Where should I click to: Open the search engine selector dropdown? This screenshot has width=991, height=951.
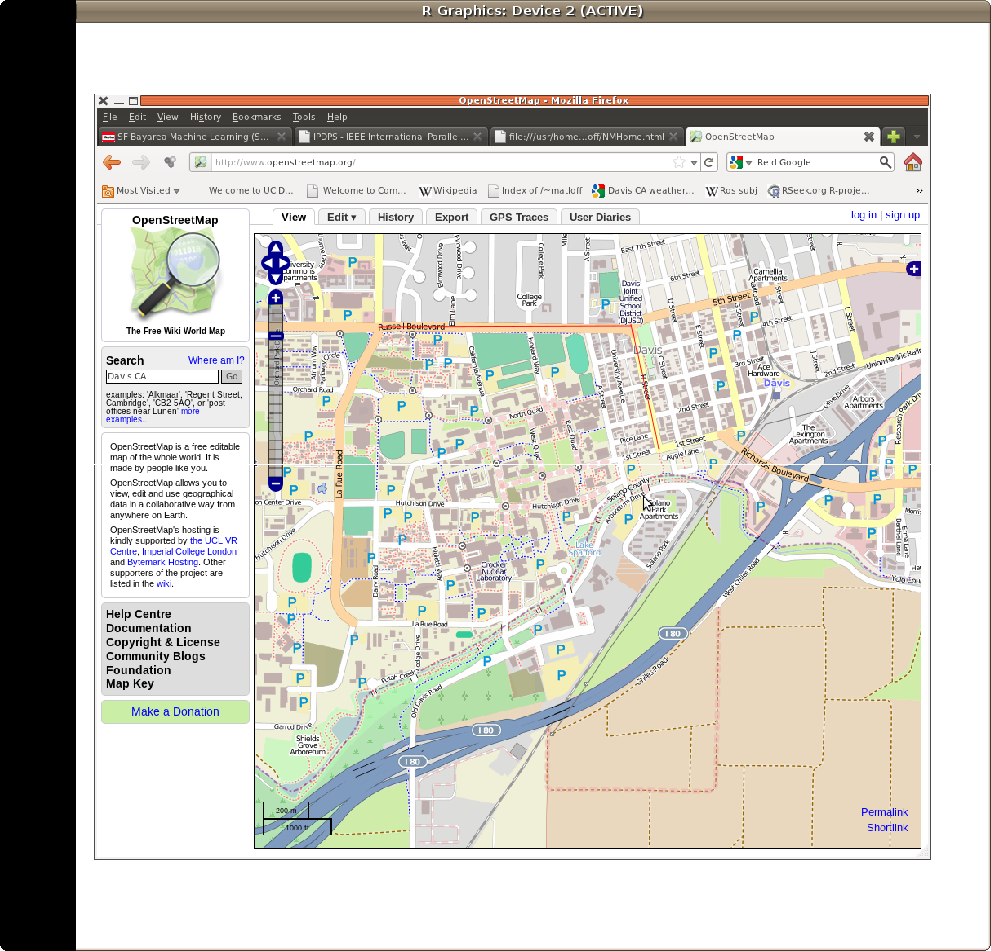coord(741,162)
